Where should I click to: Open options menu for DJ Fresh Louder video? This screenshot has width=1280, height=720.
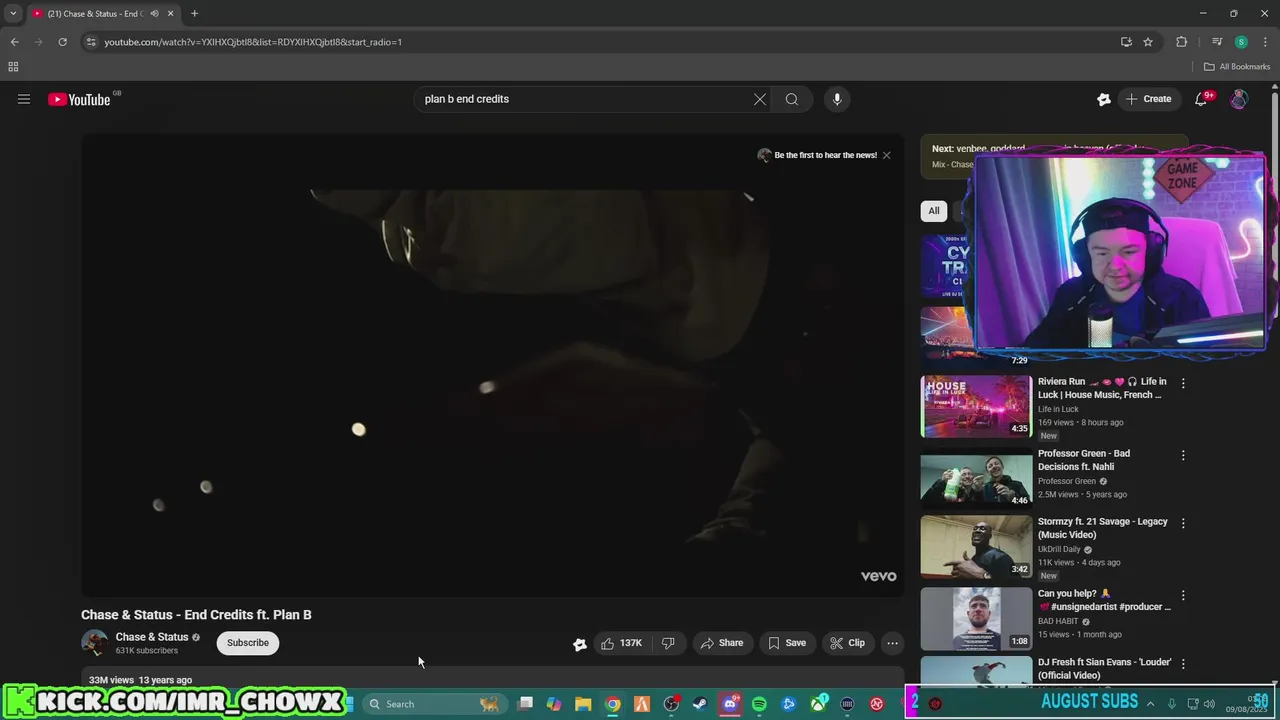point(1183,663)
